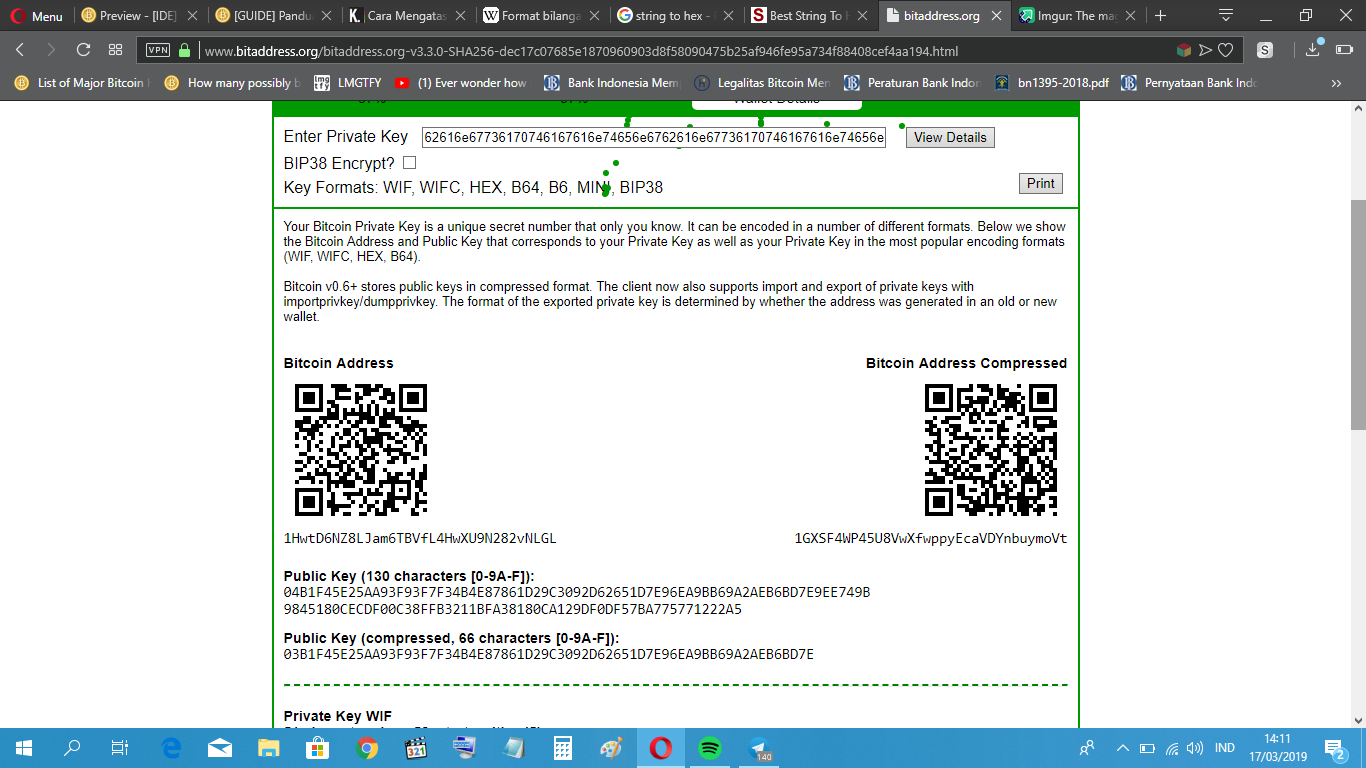
Task: Click the bitaddress.org URL address field
Action: click(x=580, y=51)
